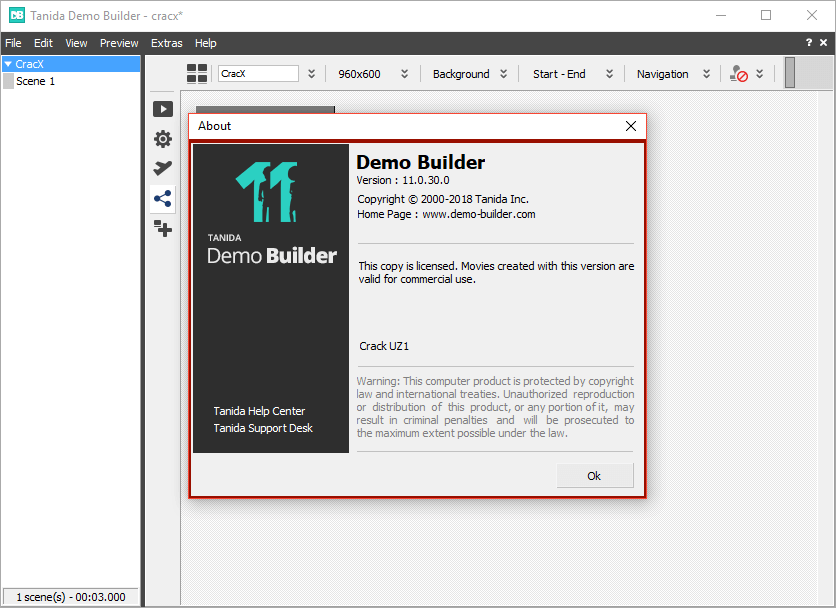Expand the Navigation dropdown chevron
The width and height of the screenshot is (836, 608).
(x=706, y=74)
